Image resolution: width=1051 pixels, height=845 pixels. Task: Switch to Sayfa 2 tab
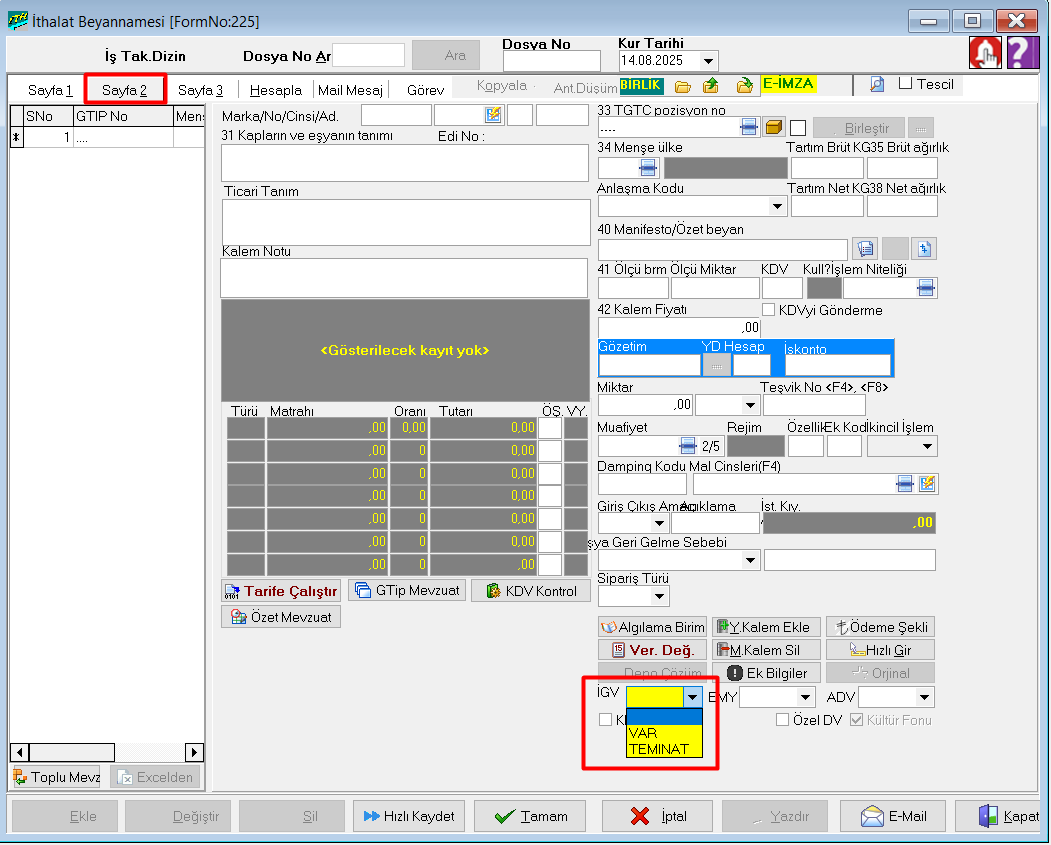click(125, 90)
